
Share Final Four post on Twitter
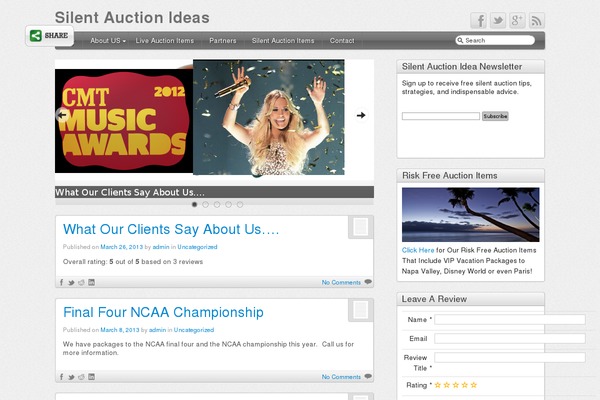[x=71, y=377]
